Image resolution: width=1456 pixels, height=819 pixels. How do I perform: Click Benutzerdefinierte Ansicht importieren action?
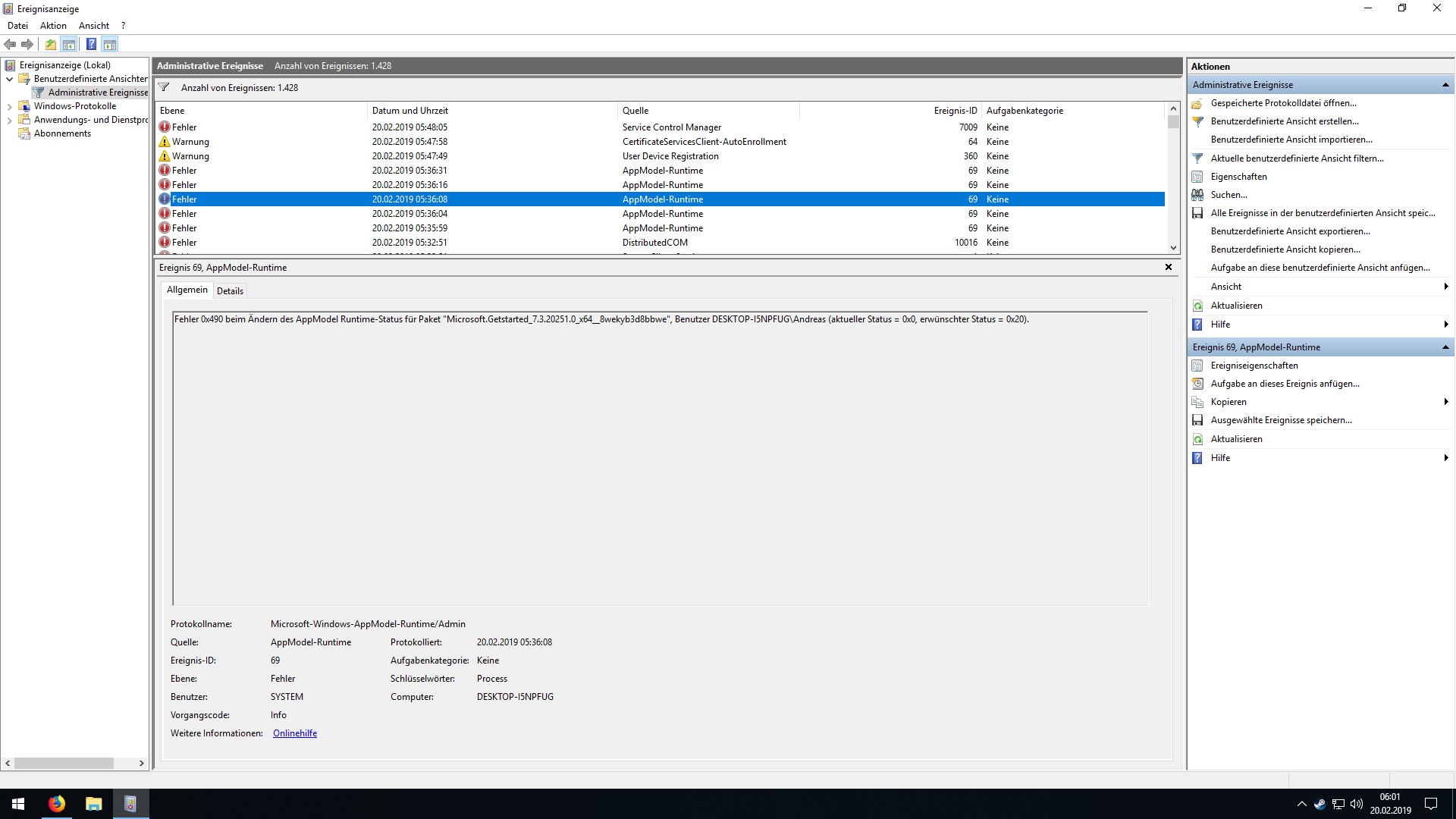[1291, 140]
